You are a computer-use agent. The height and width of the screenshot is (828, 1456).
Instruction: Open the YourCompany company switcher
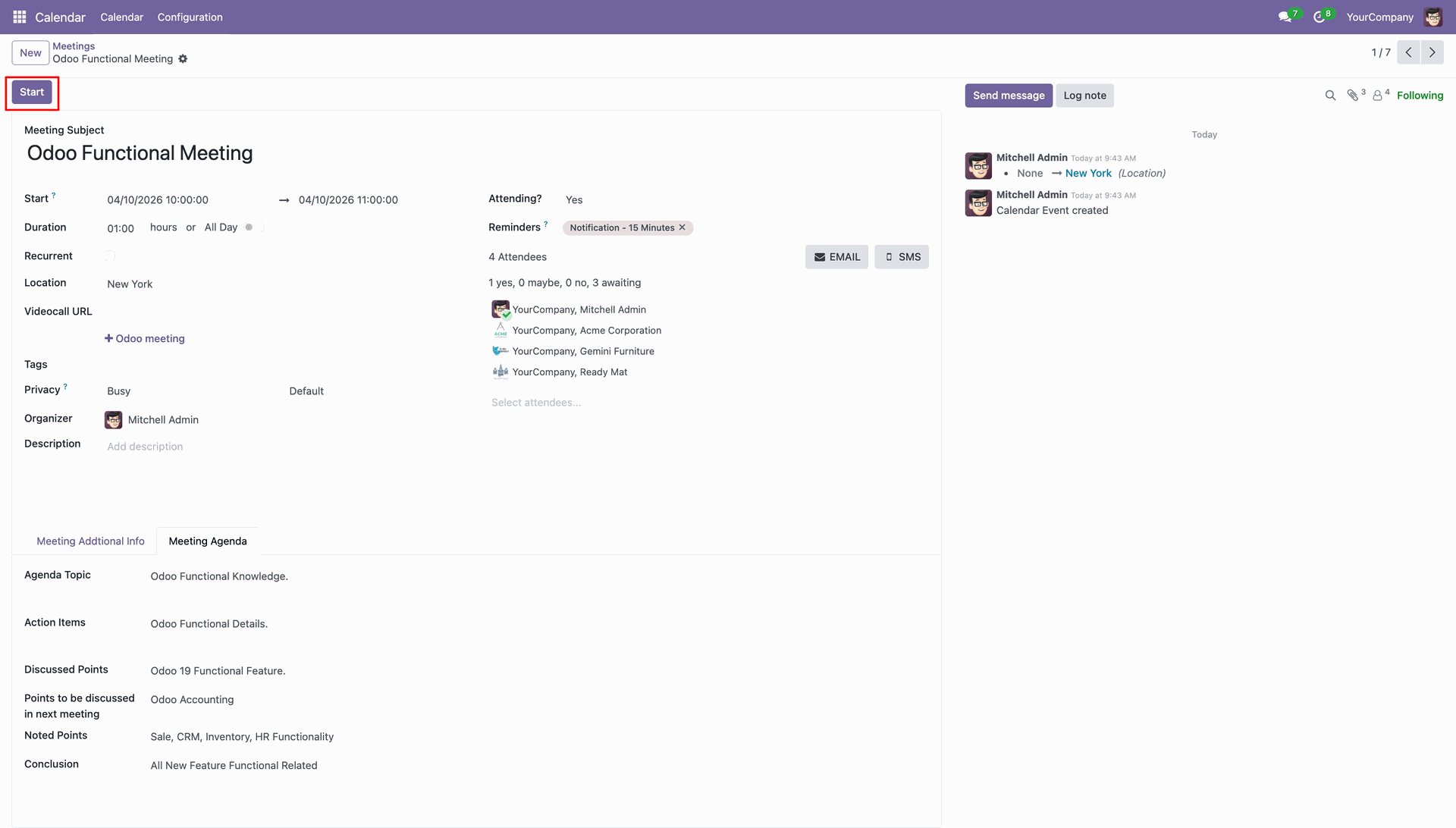point(1380,17)
